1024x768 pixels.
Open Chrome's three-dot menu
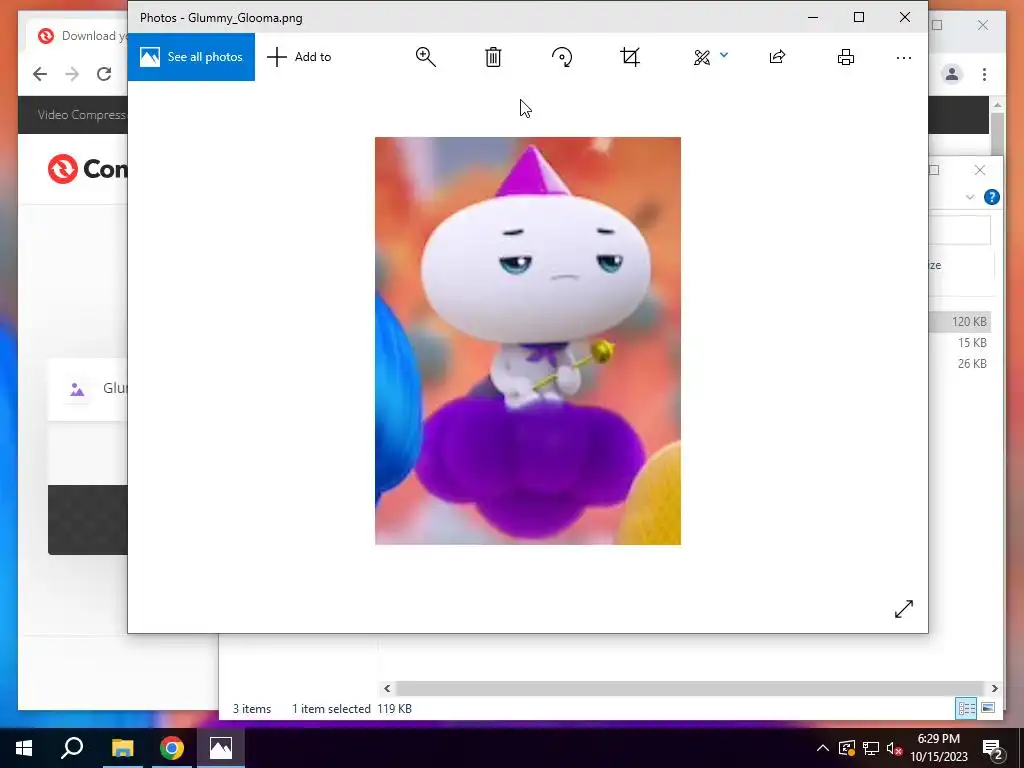point(984,74)
